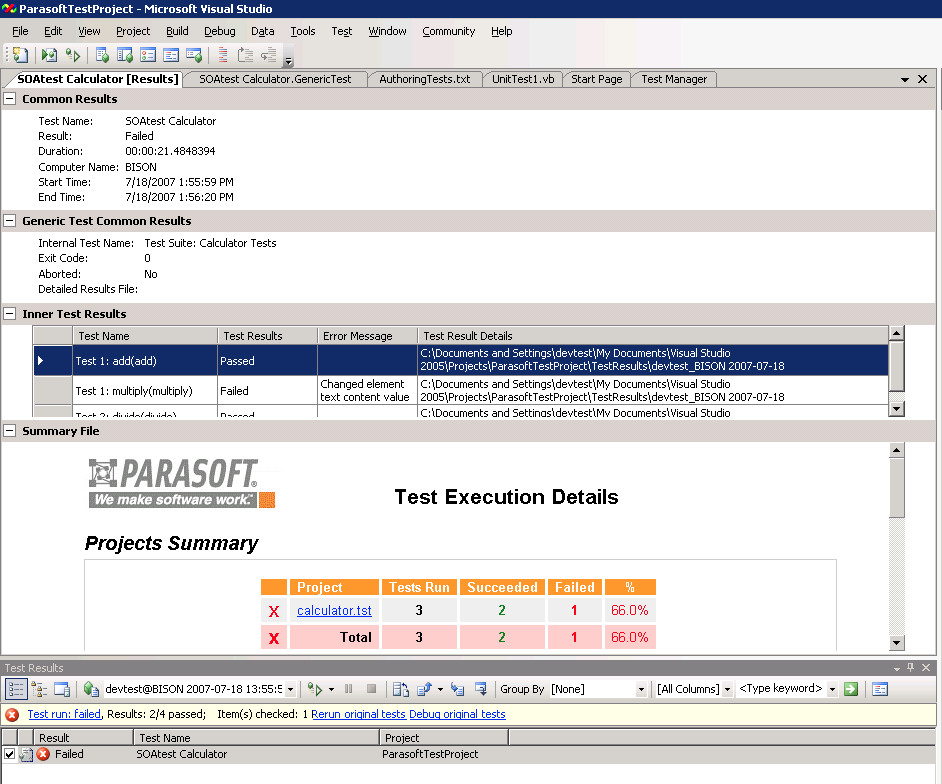942x784 pixels.
Task: Click the red failed status icon in yellow bar
Action: 12,714
